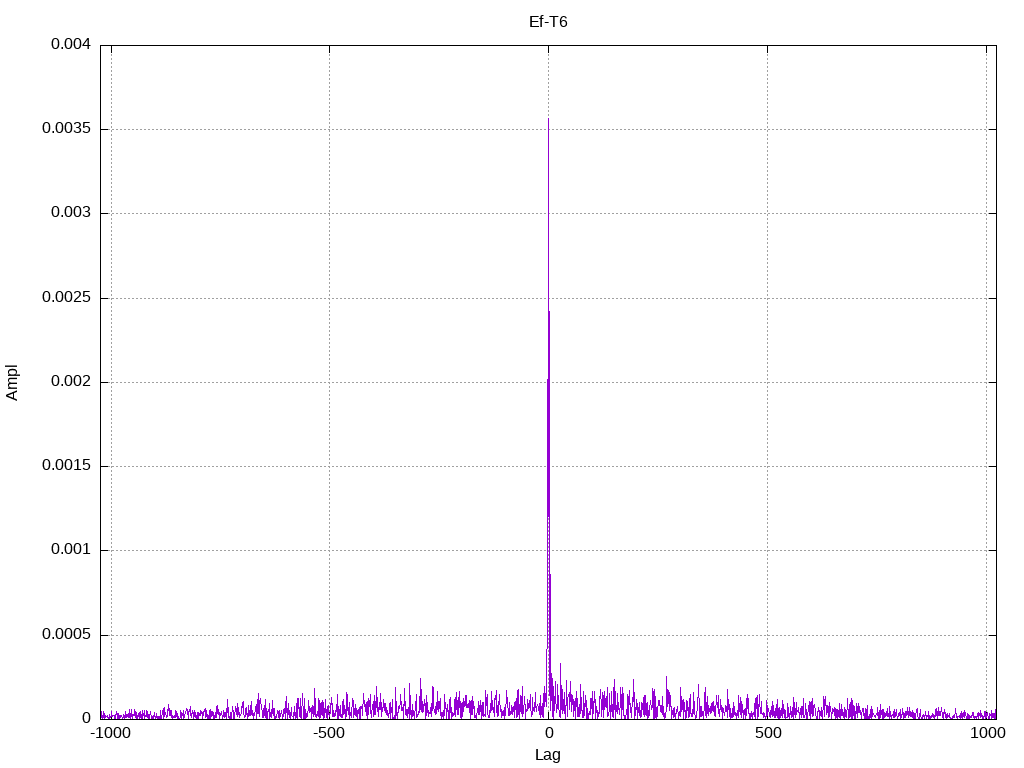1024x768 pixels.
Task: Click the y-axis tick label 0.0015
Action: click(66, 465)
